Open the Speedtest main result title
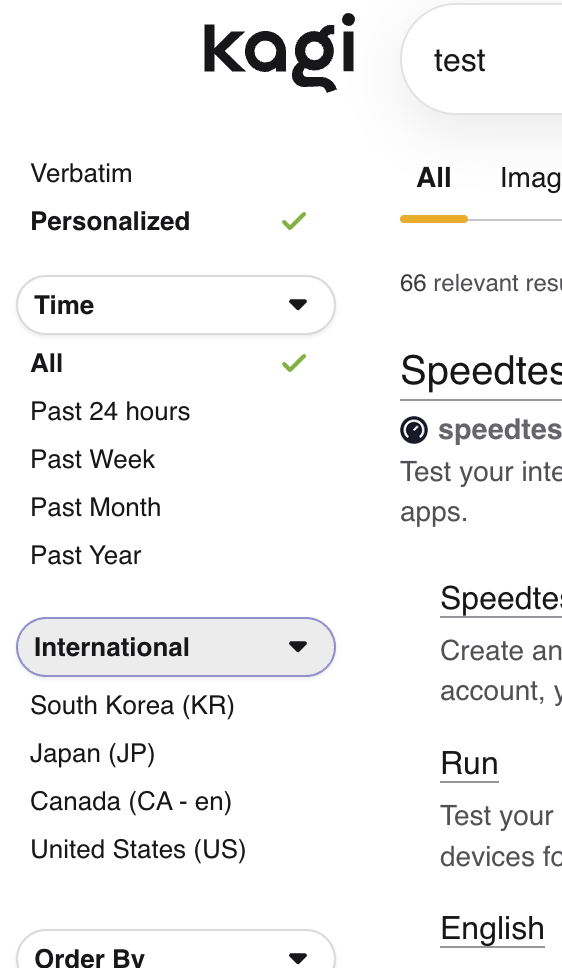This screenshot has width=562, height=968. point(481,372)
